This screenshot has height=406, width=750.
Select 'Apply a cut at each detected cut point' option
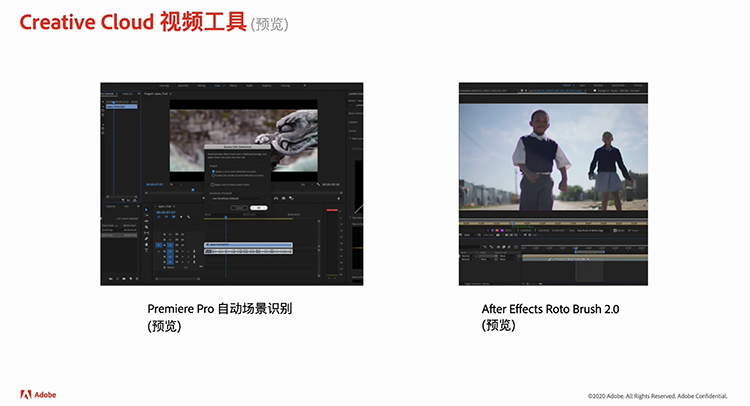(234, 171)
